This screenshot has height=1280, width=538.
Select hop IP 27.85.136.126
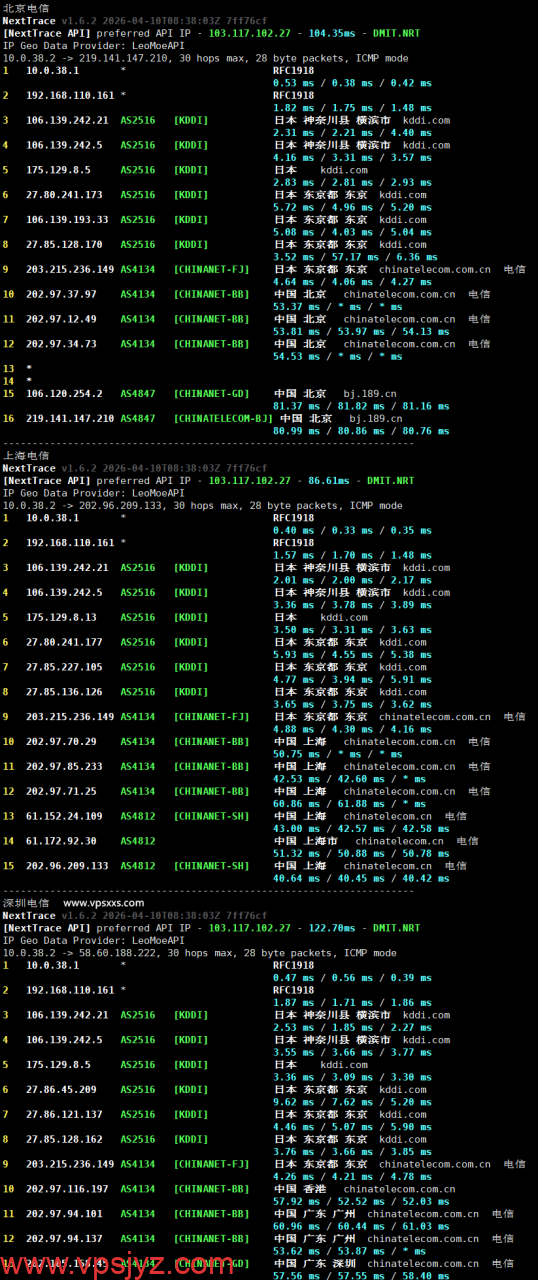(64, 691)
